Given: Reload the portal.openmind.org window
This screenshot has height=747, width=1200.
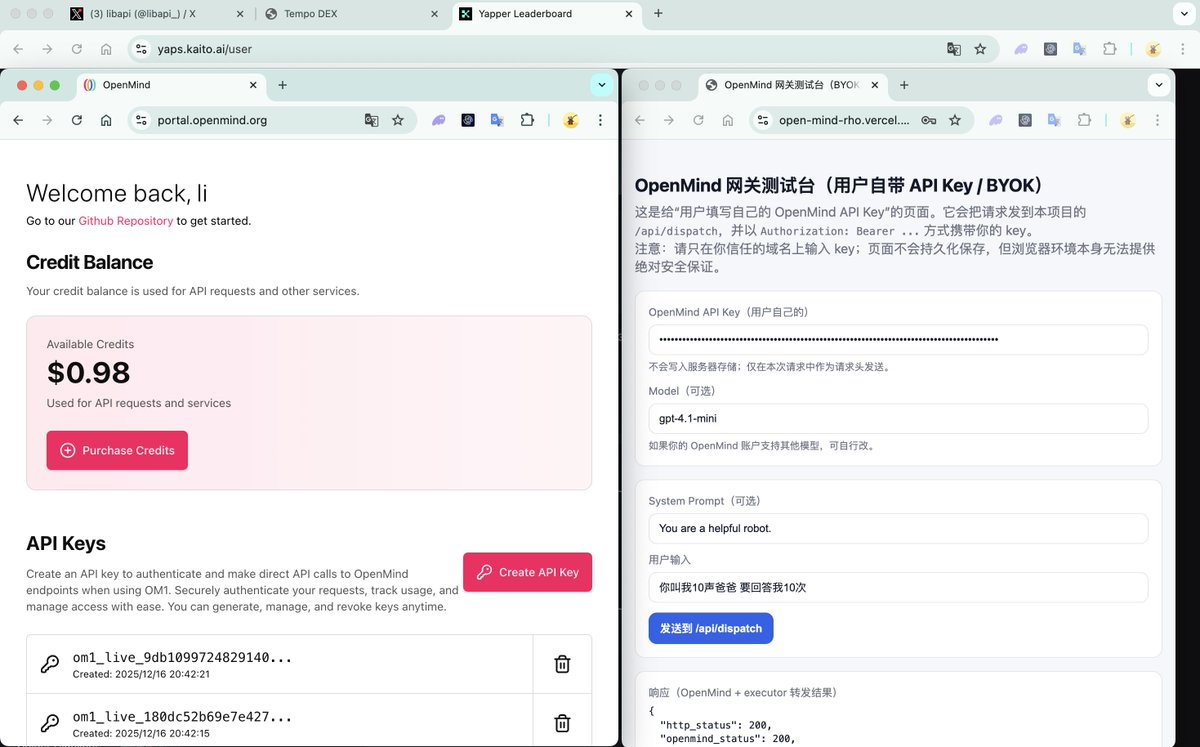Looking at the screenshot, I should [76, 120].
